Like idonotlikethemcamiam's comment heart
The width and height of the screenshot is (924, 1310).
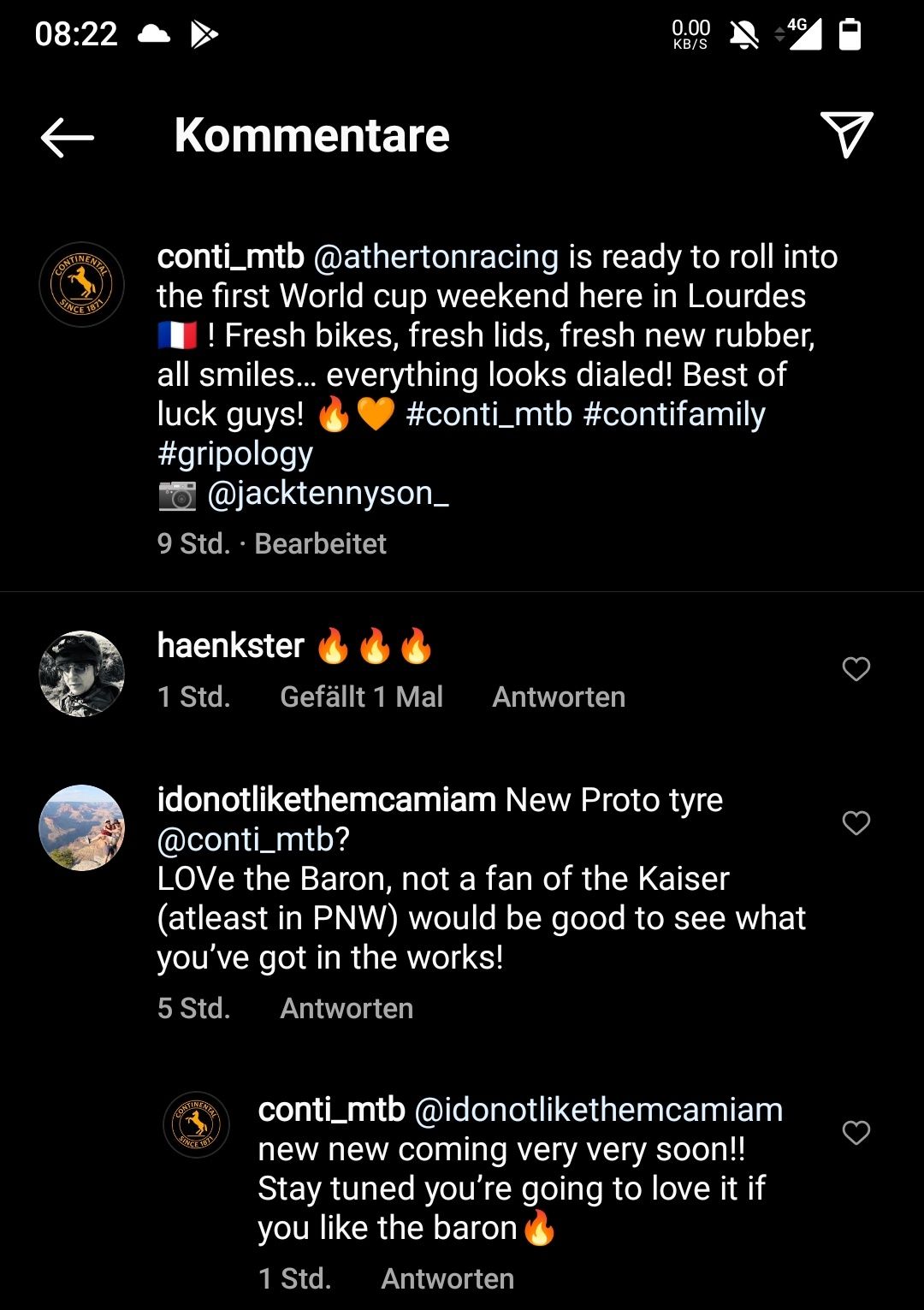coord(856,822)
